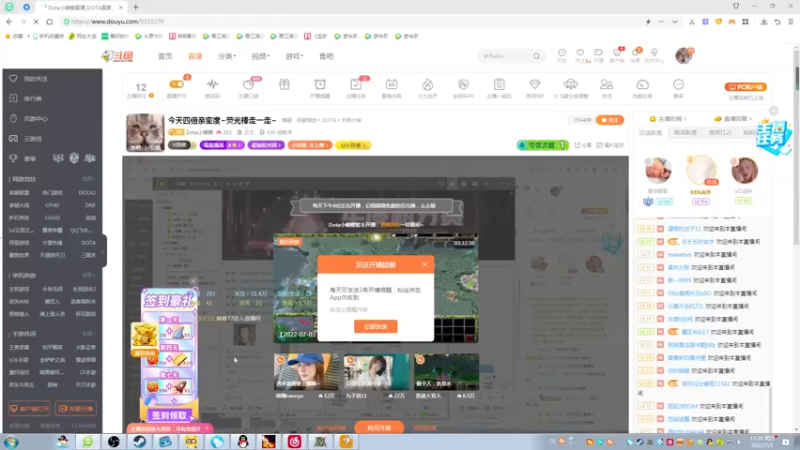Open the user avatar menu
Viewport: 800px width, 450px height.
(x=684, y=55)
